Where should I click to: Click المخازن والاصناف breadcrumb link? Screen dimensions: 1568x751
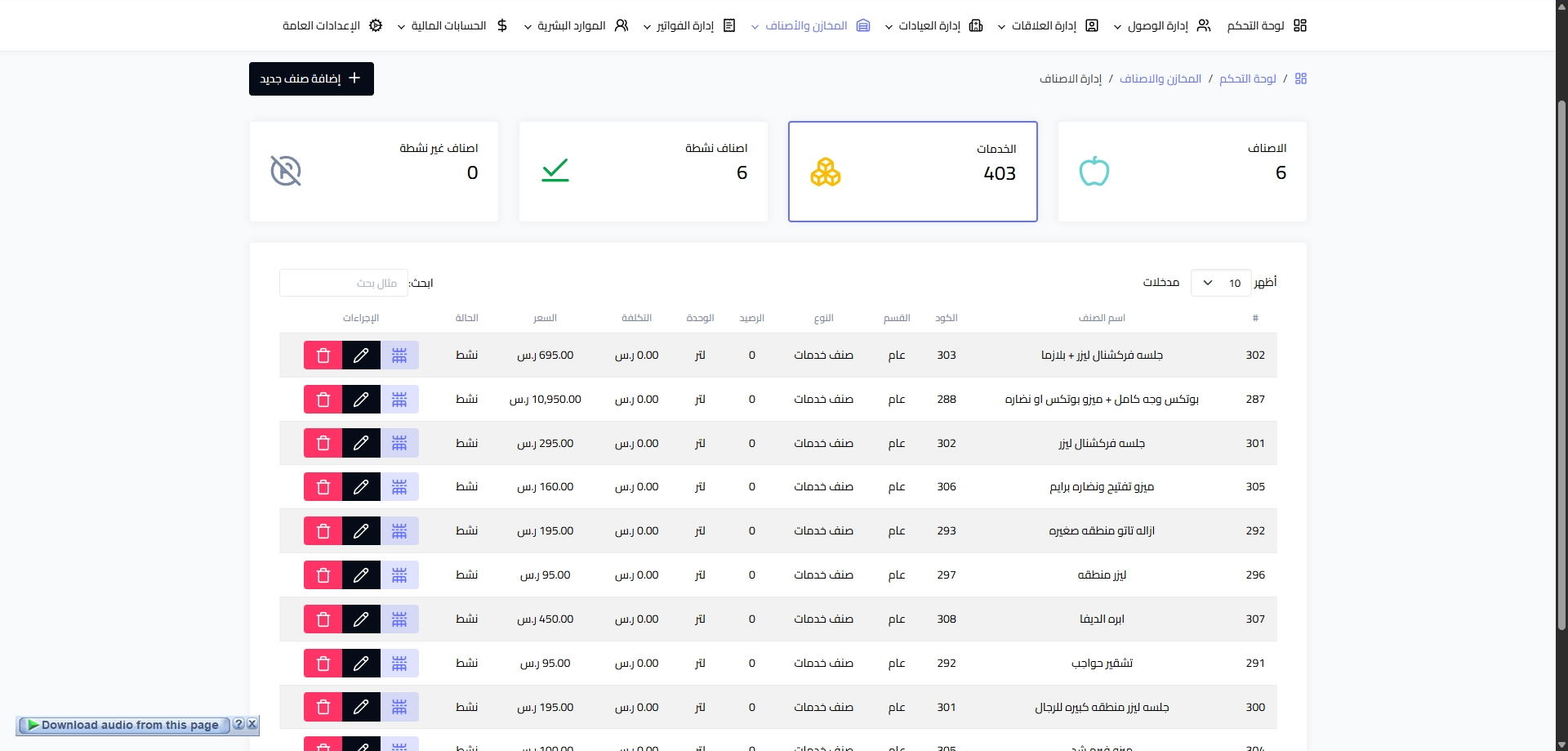[x=1160, y=78]
